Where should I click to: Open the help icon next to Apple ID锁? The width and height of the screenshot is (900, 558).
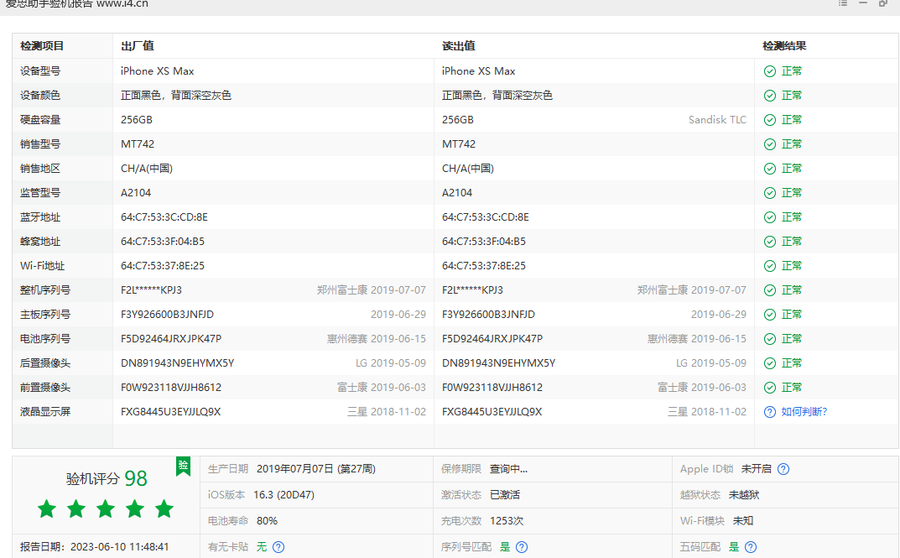coord(783,469)
